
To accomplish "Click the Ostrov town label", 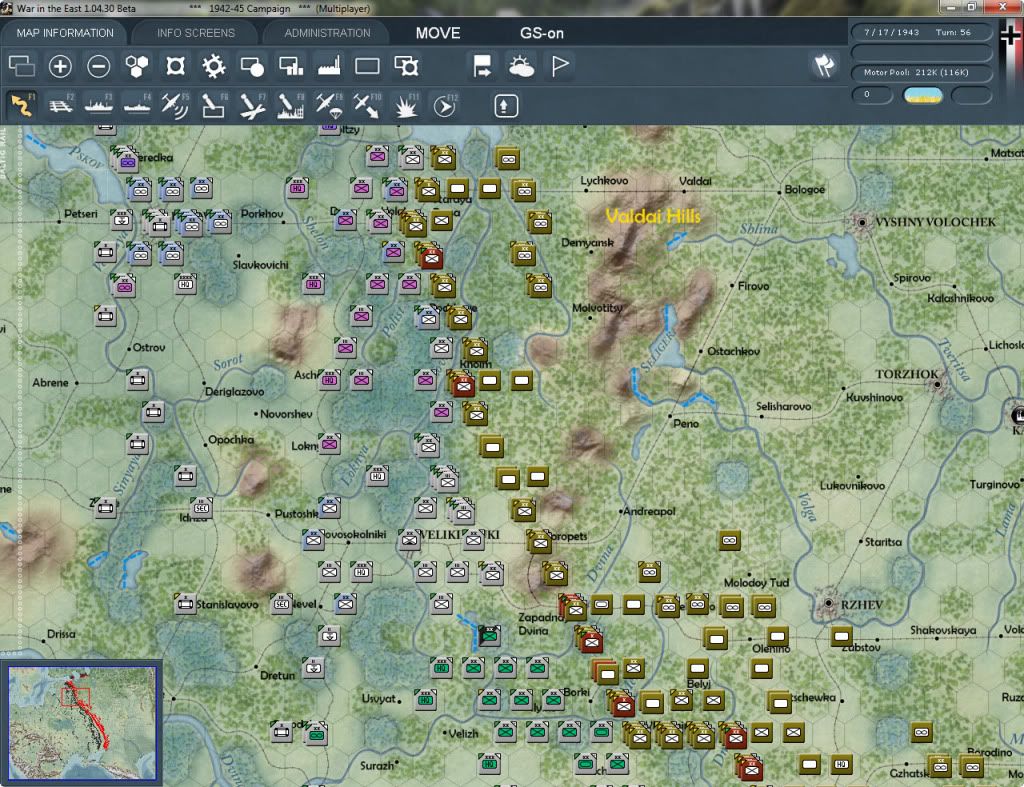I will (149, 347).
